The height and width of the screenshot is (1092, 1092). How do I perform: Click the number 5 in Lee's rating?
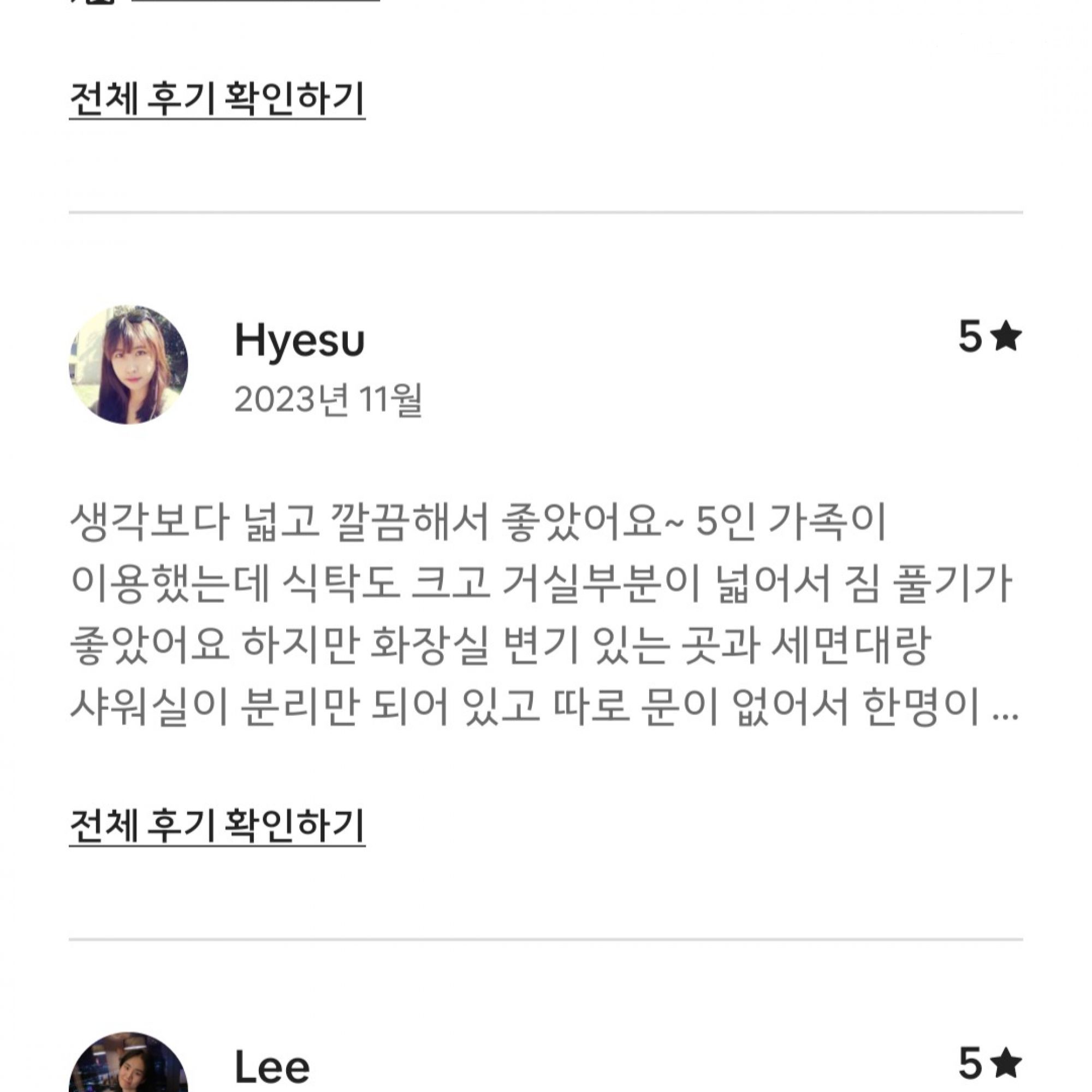click(x=970, y=1063)
